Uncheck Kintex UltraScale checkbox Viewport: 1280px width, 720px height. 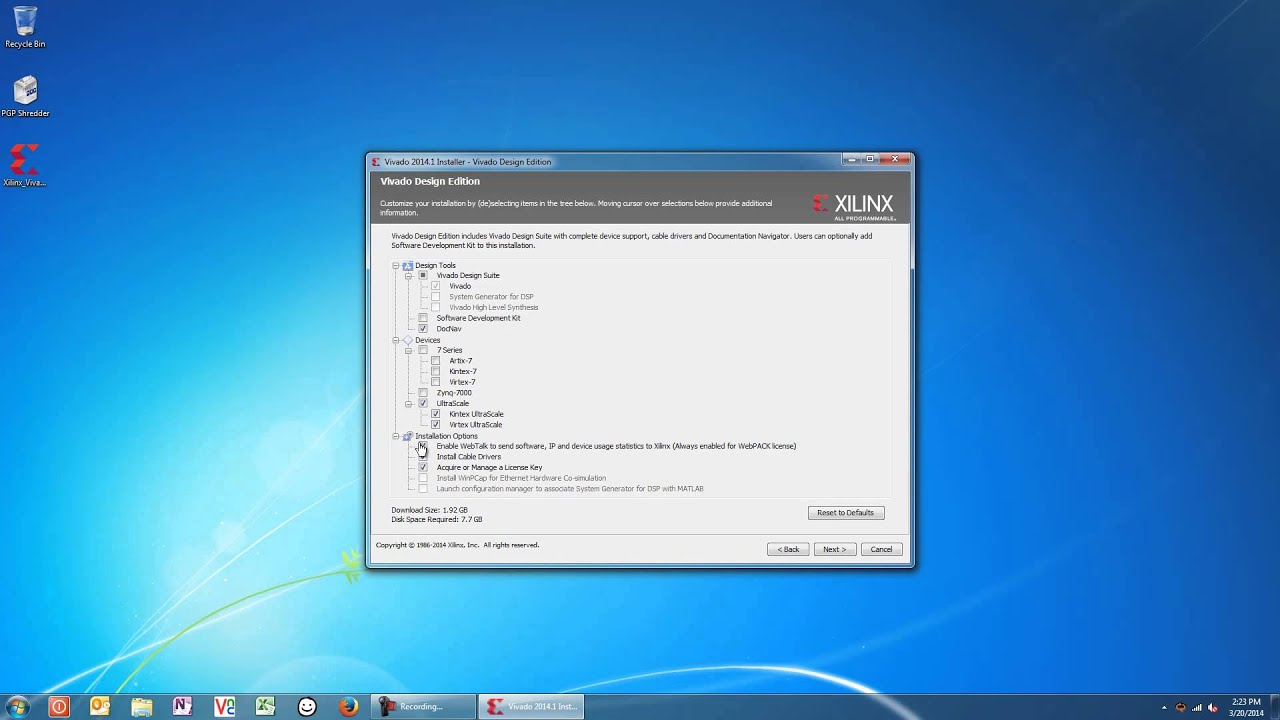(x=435, y=414)
